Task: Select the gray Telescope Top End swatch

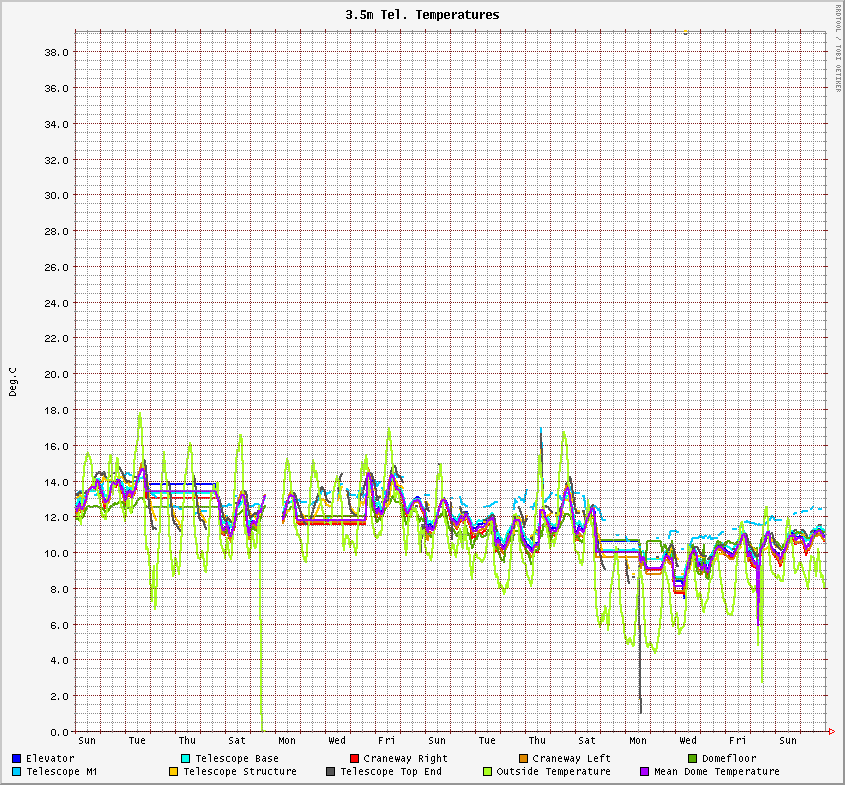Action: [330, 772]
